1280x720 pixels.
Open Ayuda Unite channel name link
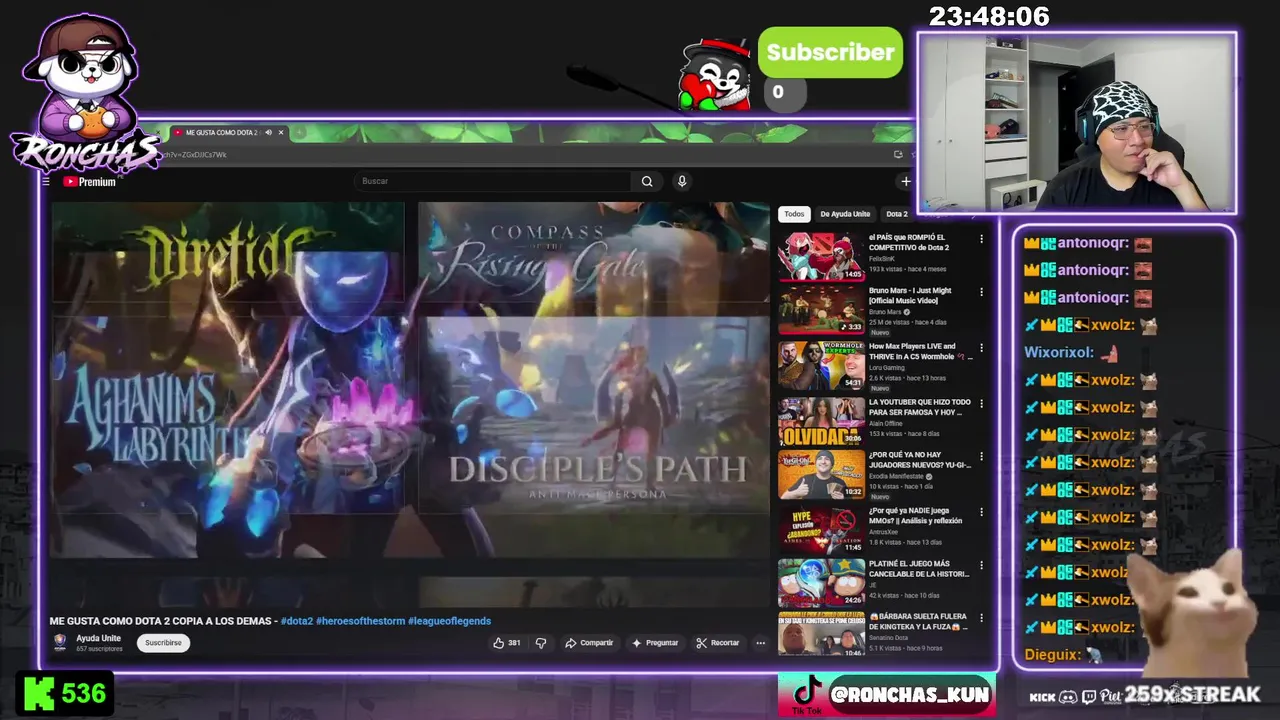click(x=98, y=638)
